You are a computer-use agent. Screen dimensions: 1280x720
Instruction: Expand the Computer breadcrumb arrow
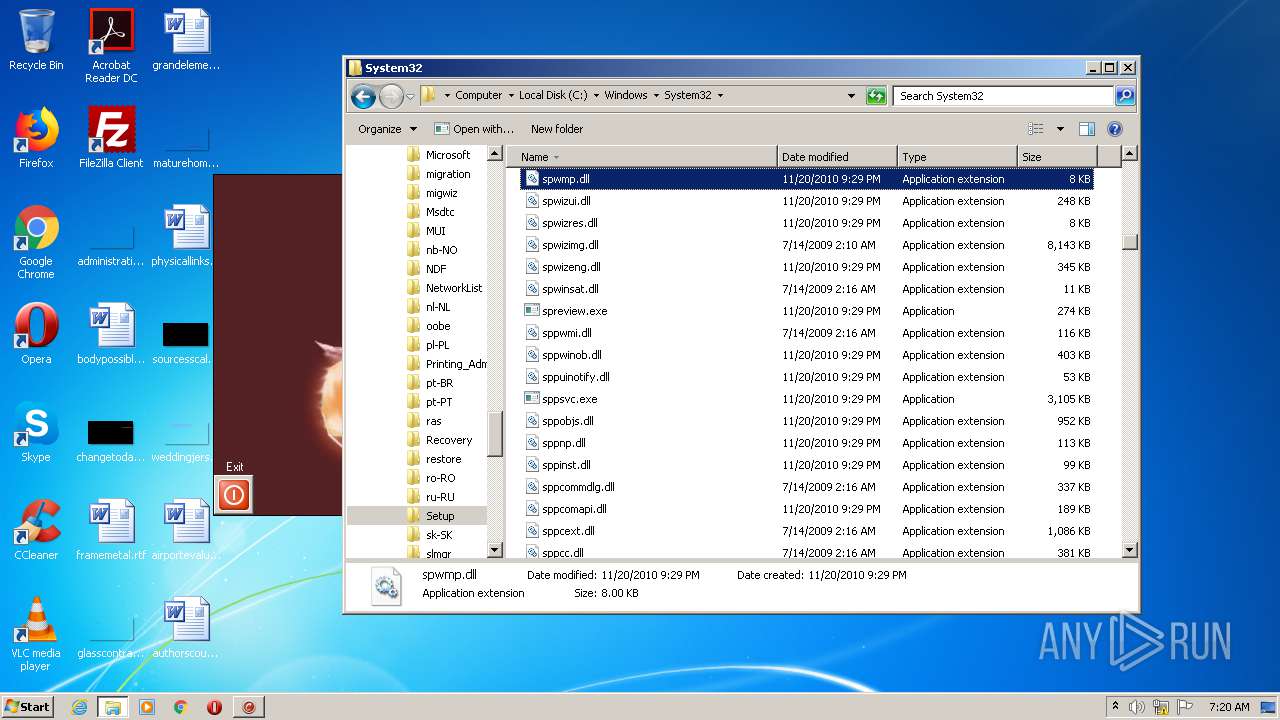pyautogui.click(x=510, y=96)
